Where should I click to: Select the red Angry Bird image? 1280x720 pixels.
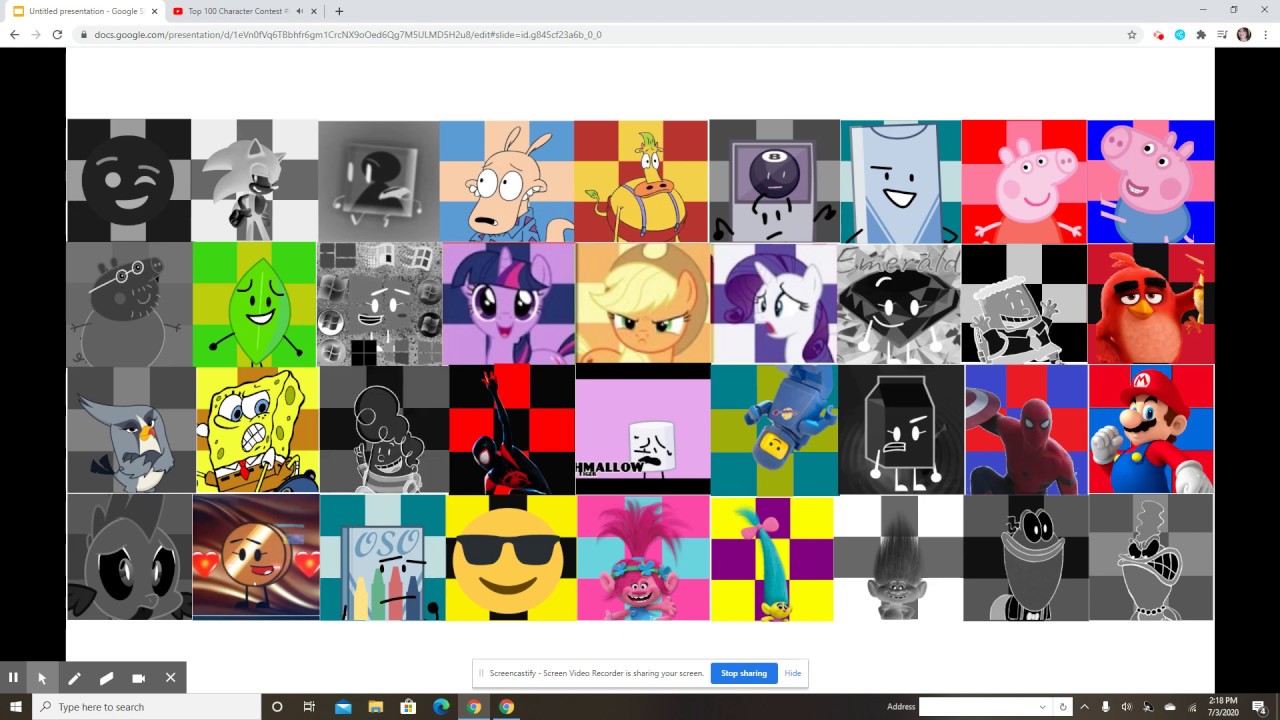[x=1151, y=304]
